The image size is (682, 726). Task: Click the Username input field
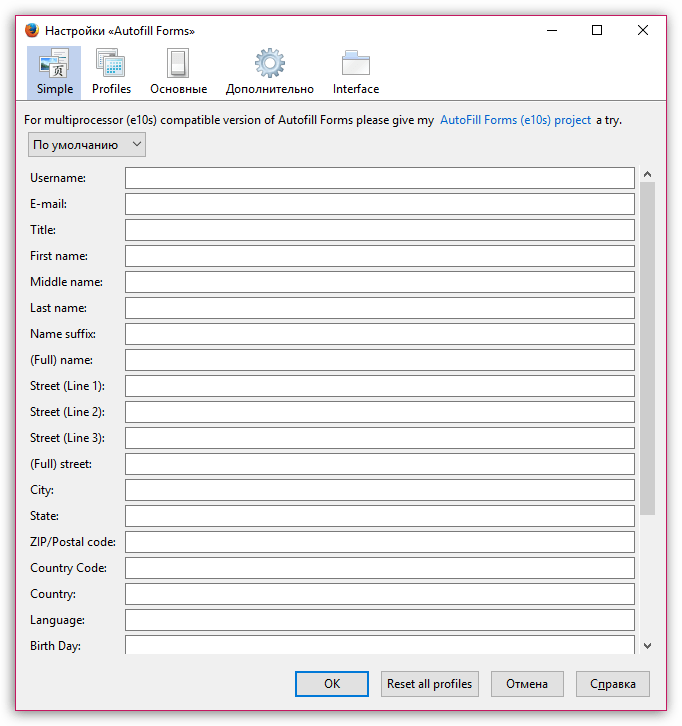pyautogui.click(x=379, y=178)
